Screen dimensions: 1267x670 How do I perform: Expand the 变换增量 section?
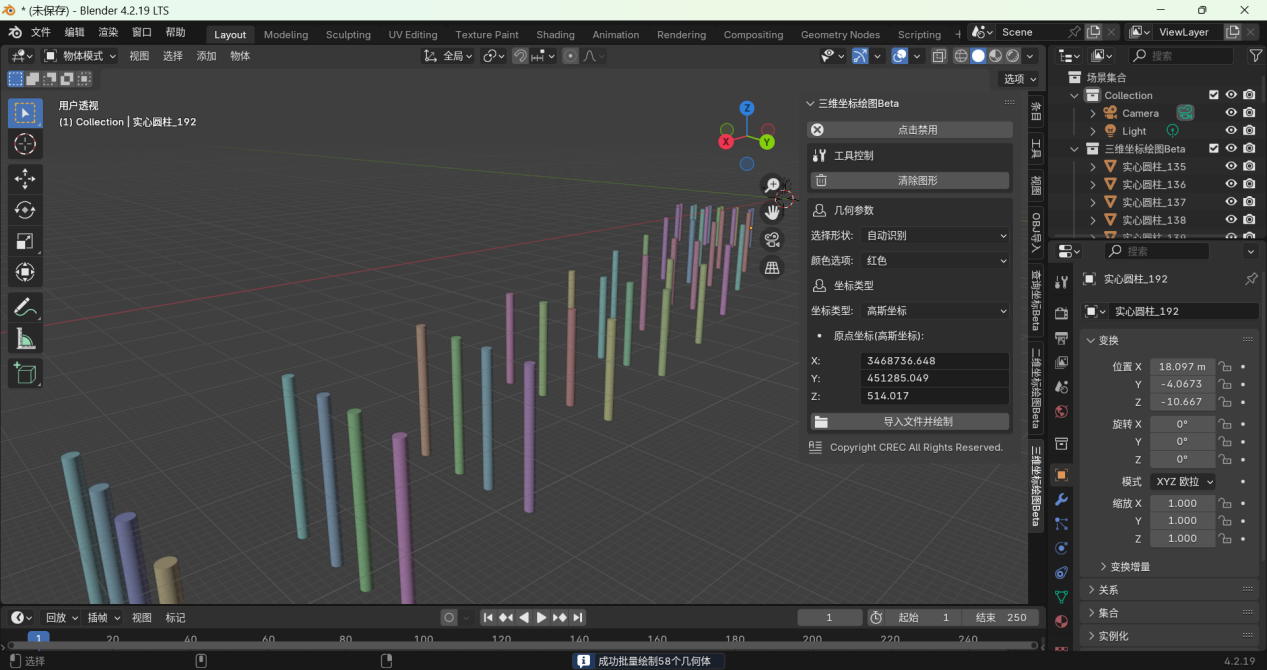(x=1129, y=567)
